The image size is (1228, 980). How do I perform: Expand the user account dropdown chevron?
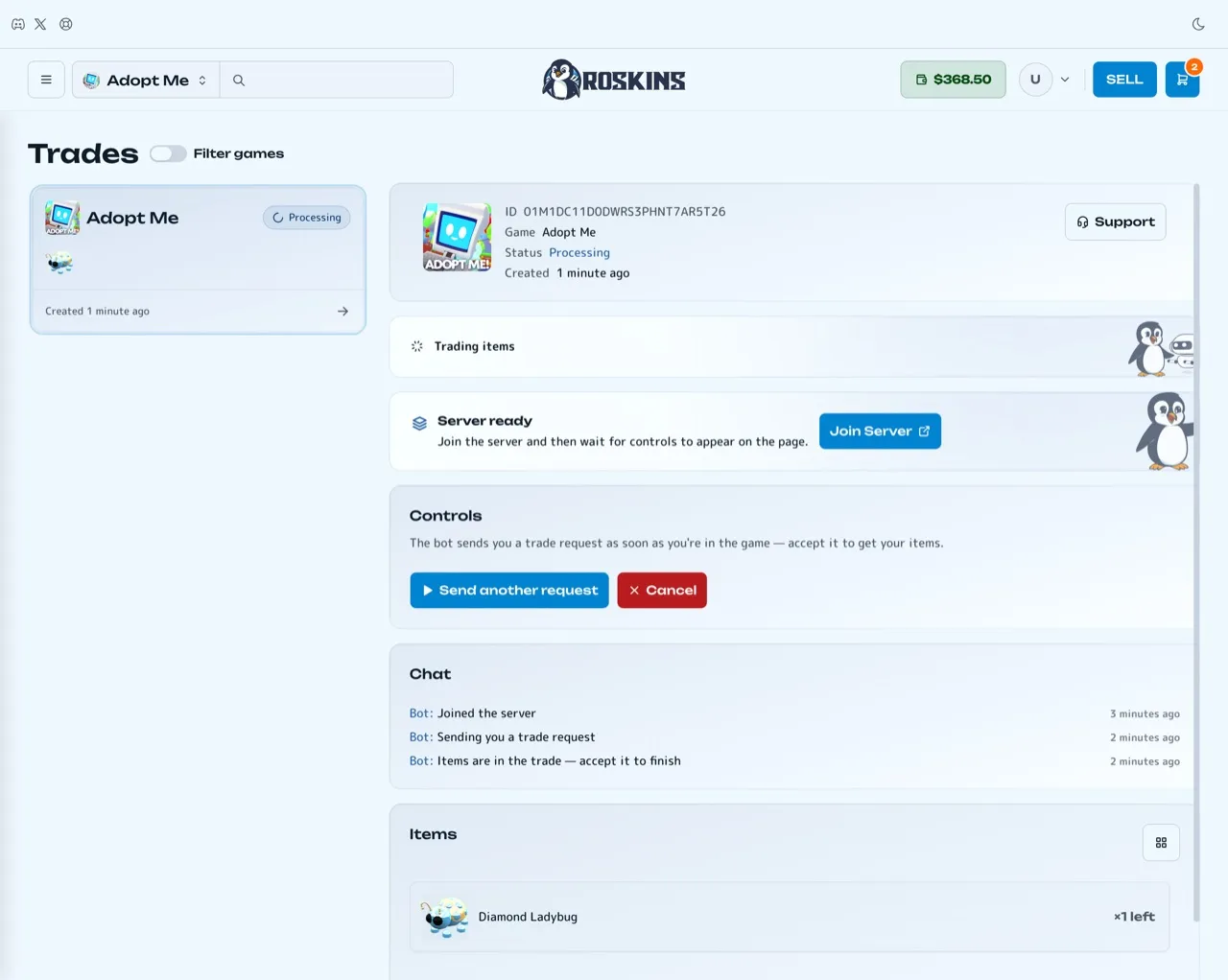coord(1065,80)
